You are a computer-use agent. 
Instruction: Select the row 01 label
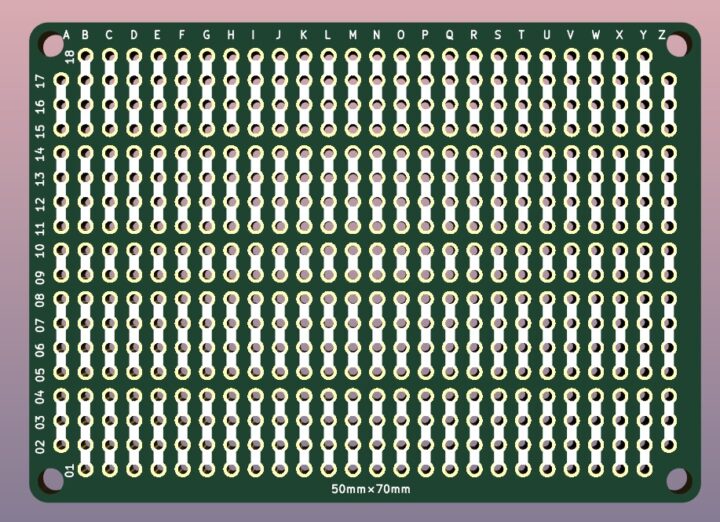pyautogui.click(x=69, y=469)
